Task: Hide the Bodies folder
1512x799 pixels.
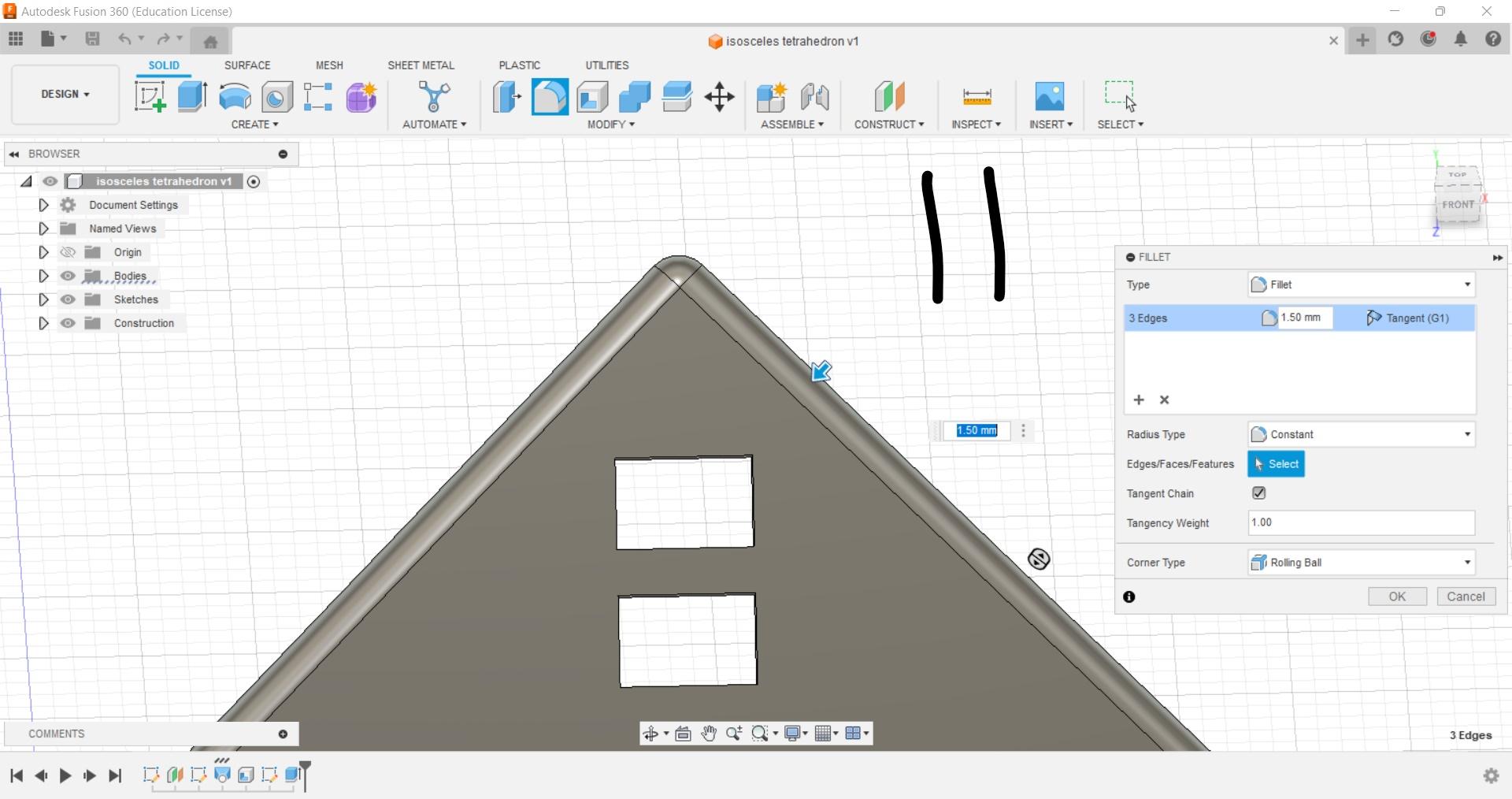Action: (68, 276)
